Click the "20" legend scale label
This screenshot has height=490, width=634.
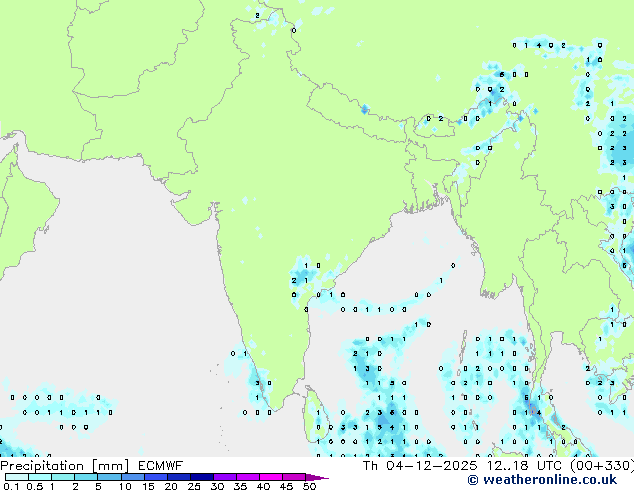pyautogui.click(x=171, y=486)
